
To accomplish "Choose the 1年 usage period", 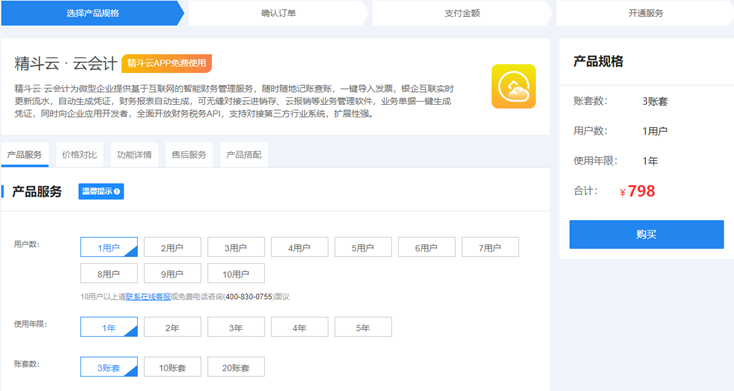I will point(109,327).
